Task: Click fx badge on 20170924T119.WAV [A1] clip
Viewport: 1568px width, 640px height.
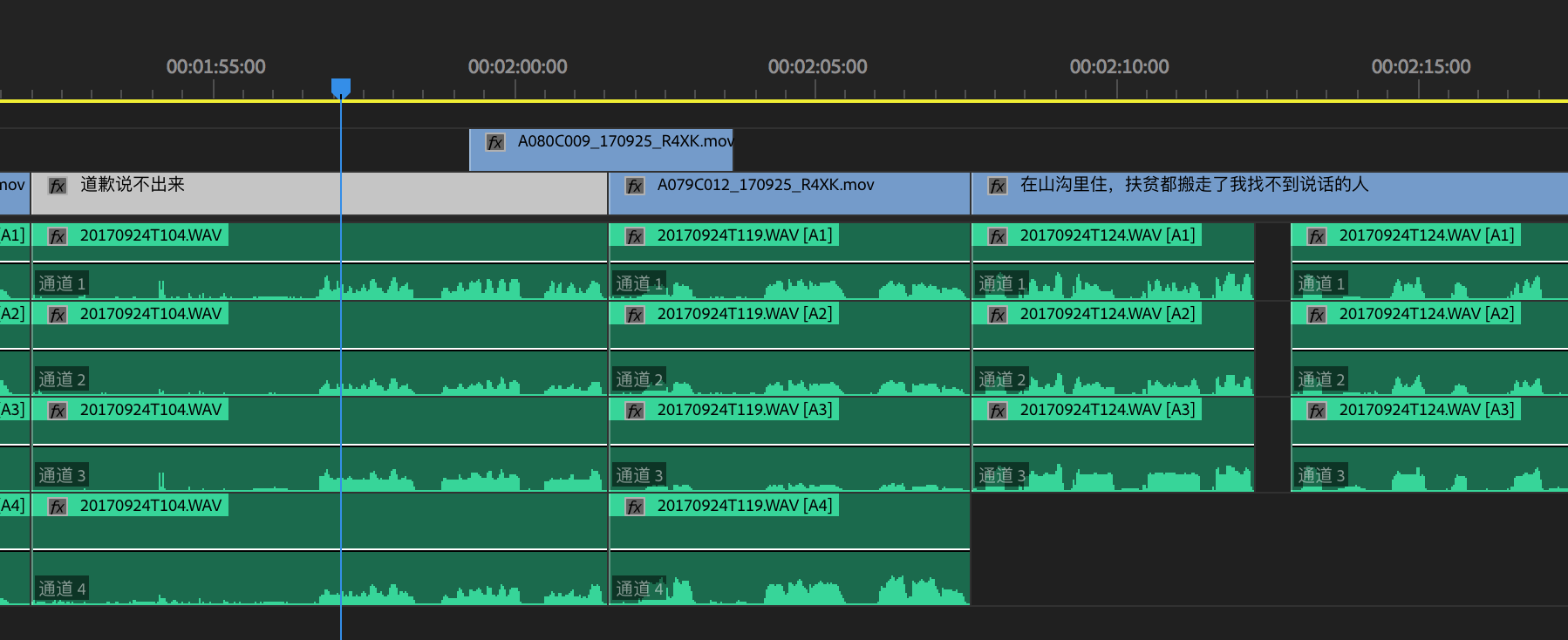Action: click(635, 236)
